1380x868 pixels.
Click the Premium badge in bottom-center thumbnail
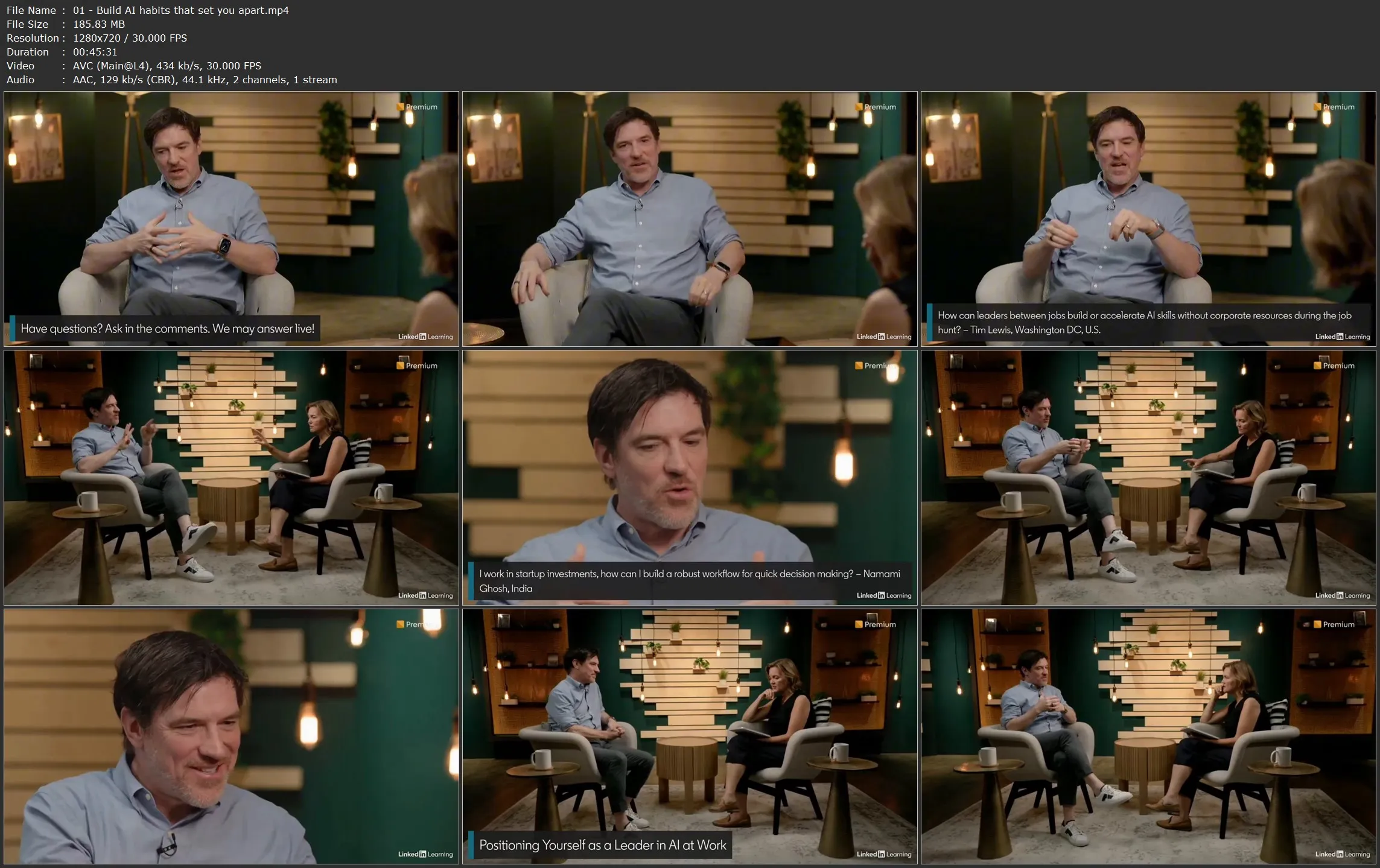coord(876,624)
